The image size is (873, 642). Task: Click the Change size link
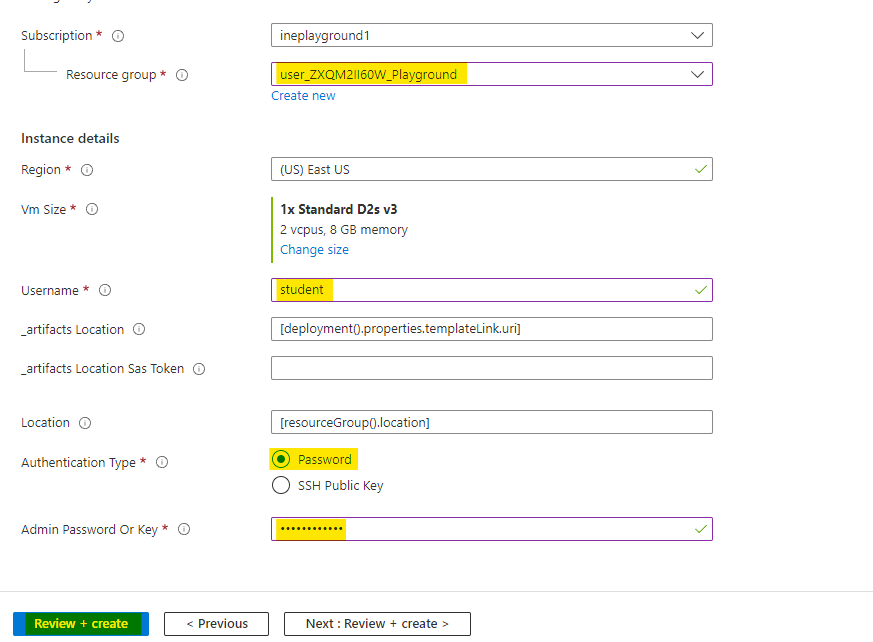click(x=314, y=250)
